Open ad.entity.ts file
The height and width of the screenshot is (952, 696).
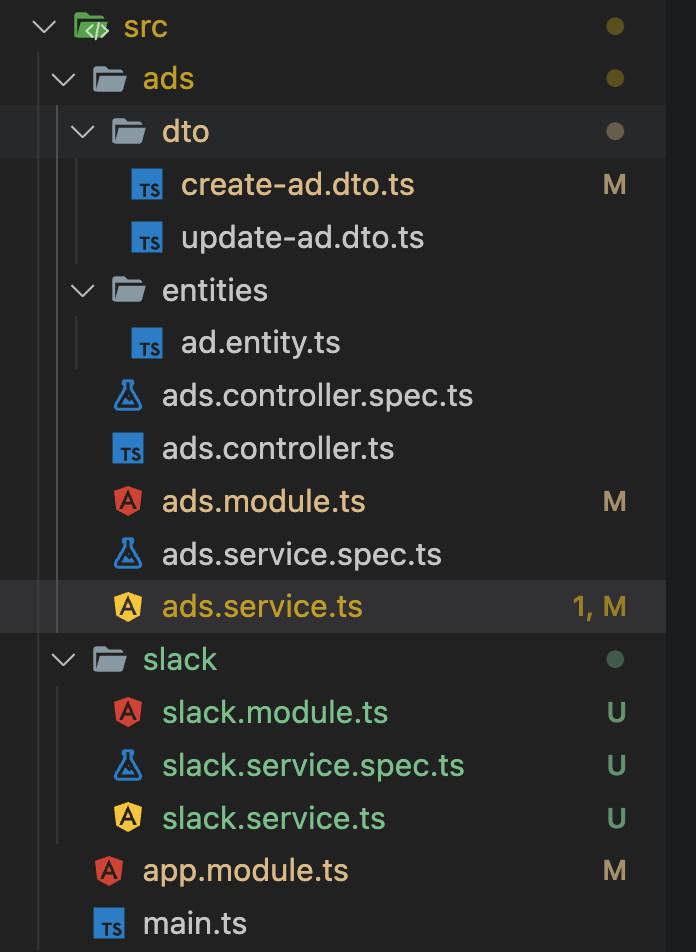260,344
